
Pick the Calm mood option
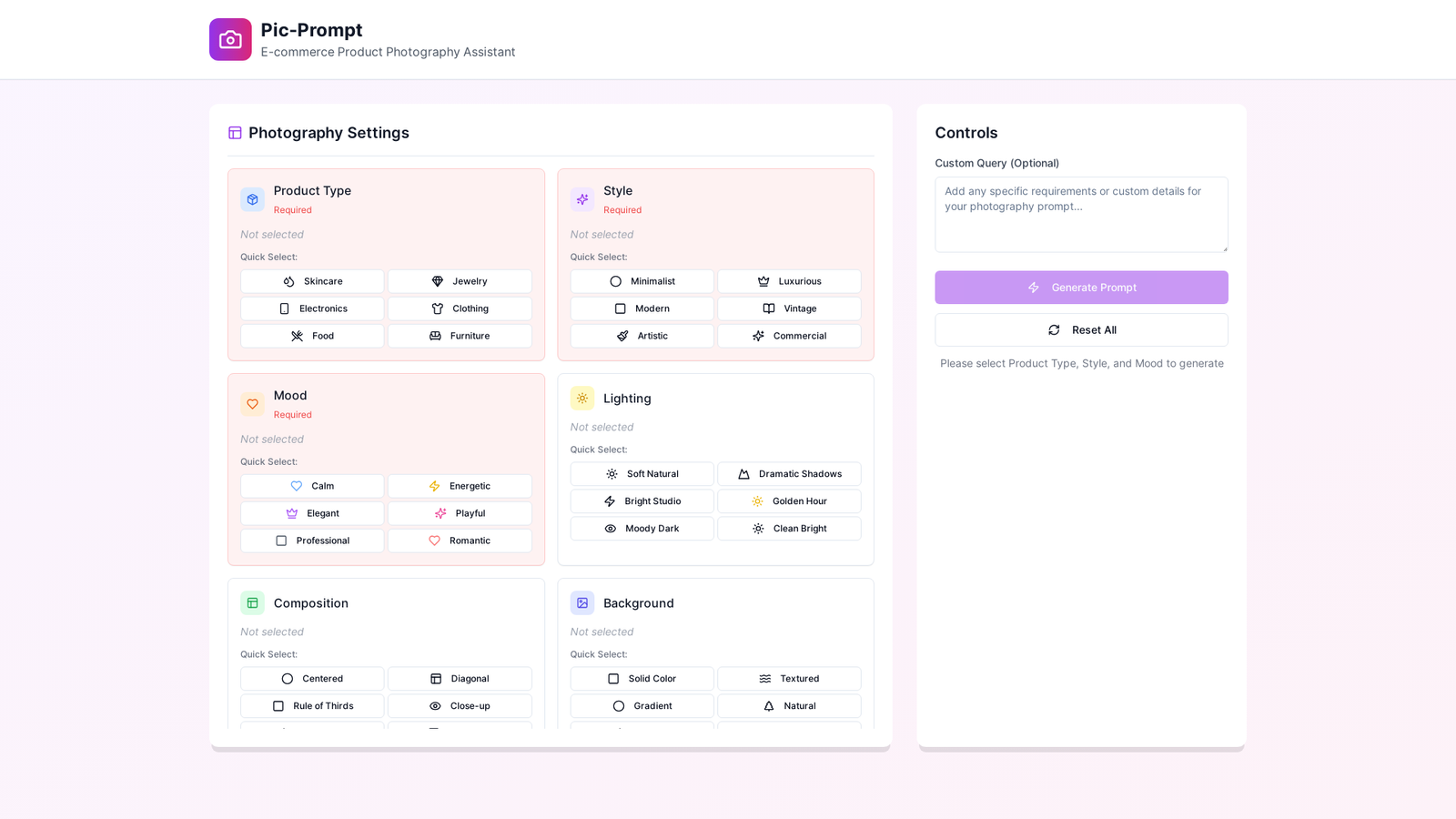(312, 486)
